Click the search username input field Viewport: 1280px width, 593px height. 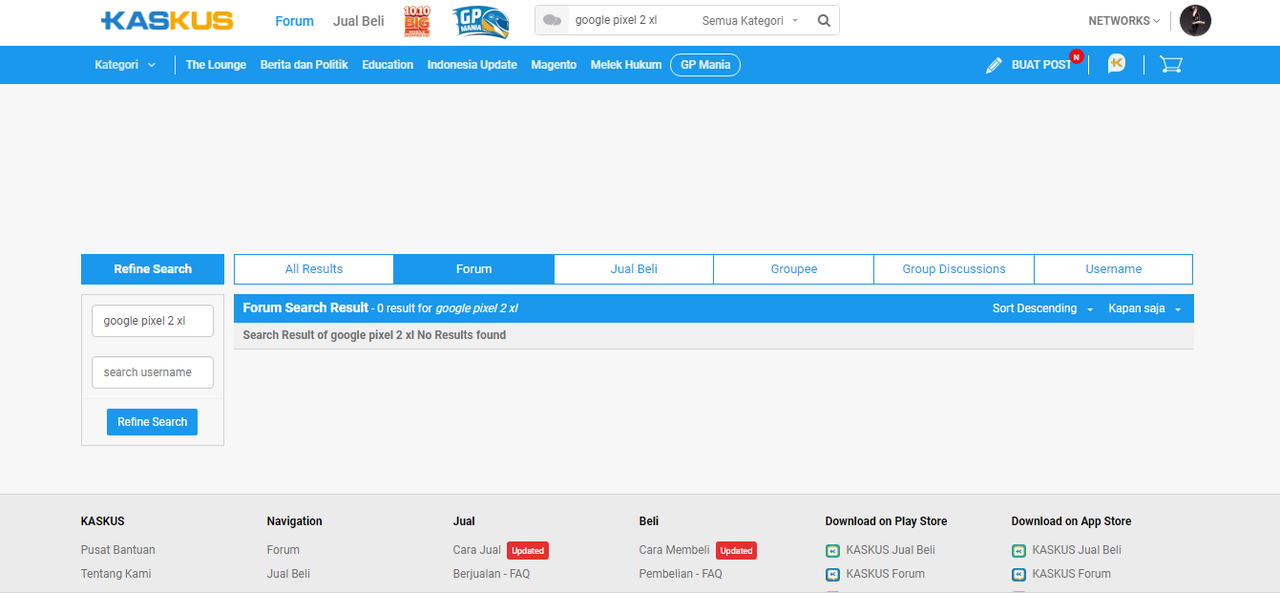(152, 372)
